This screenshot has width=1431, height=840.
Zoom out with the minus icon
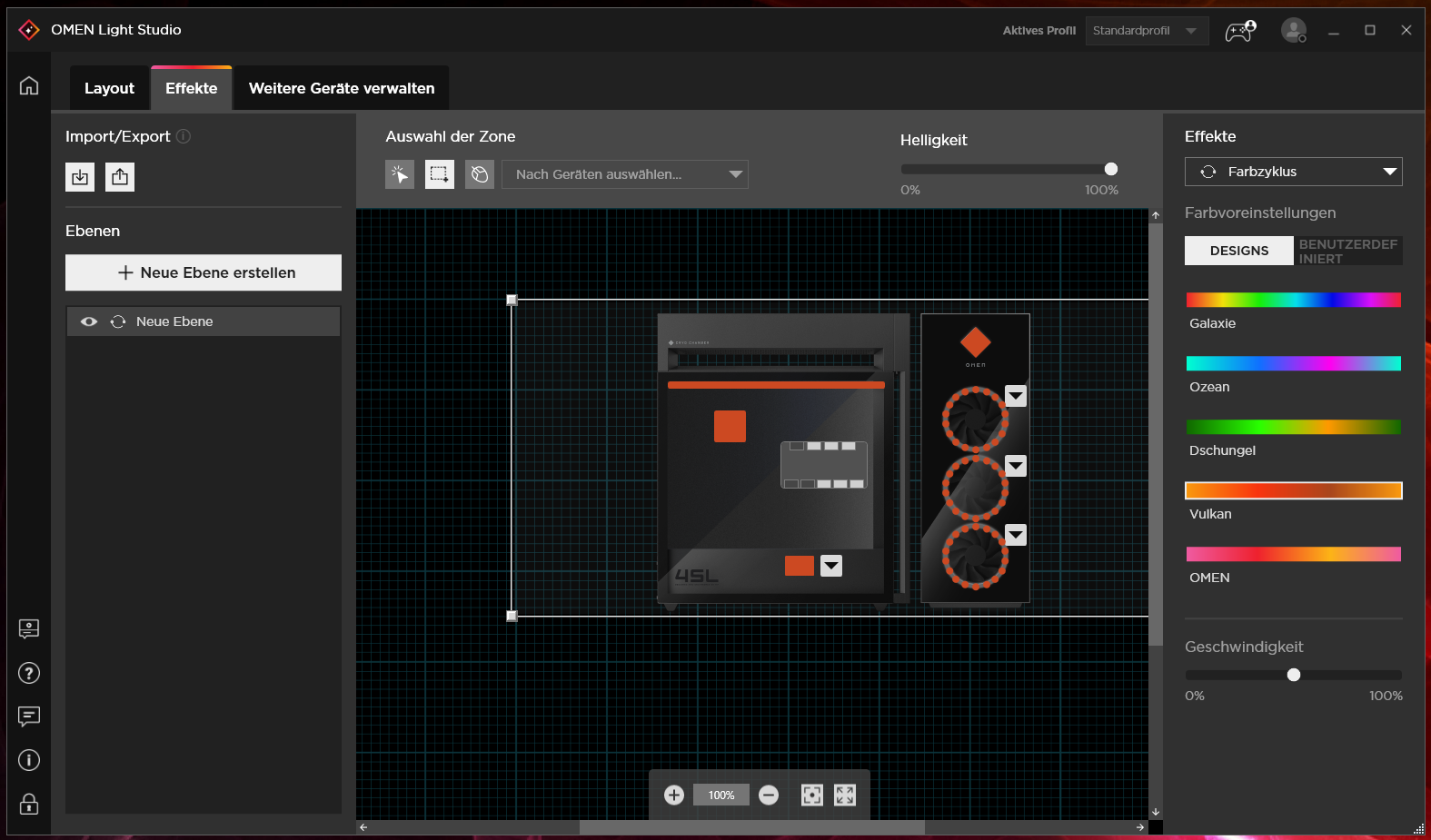point(769,796)
